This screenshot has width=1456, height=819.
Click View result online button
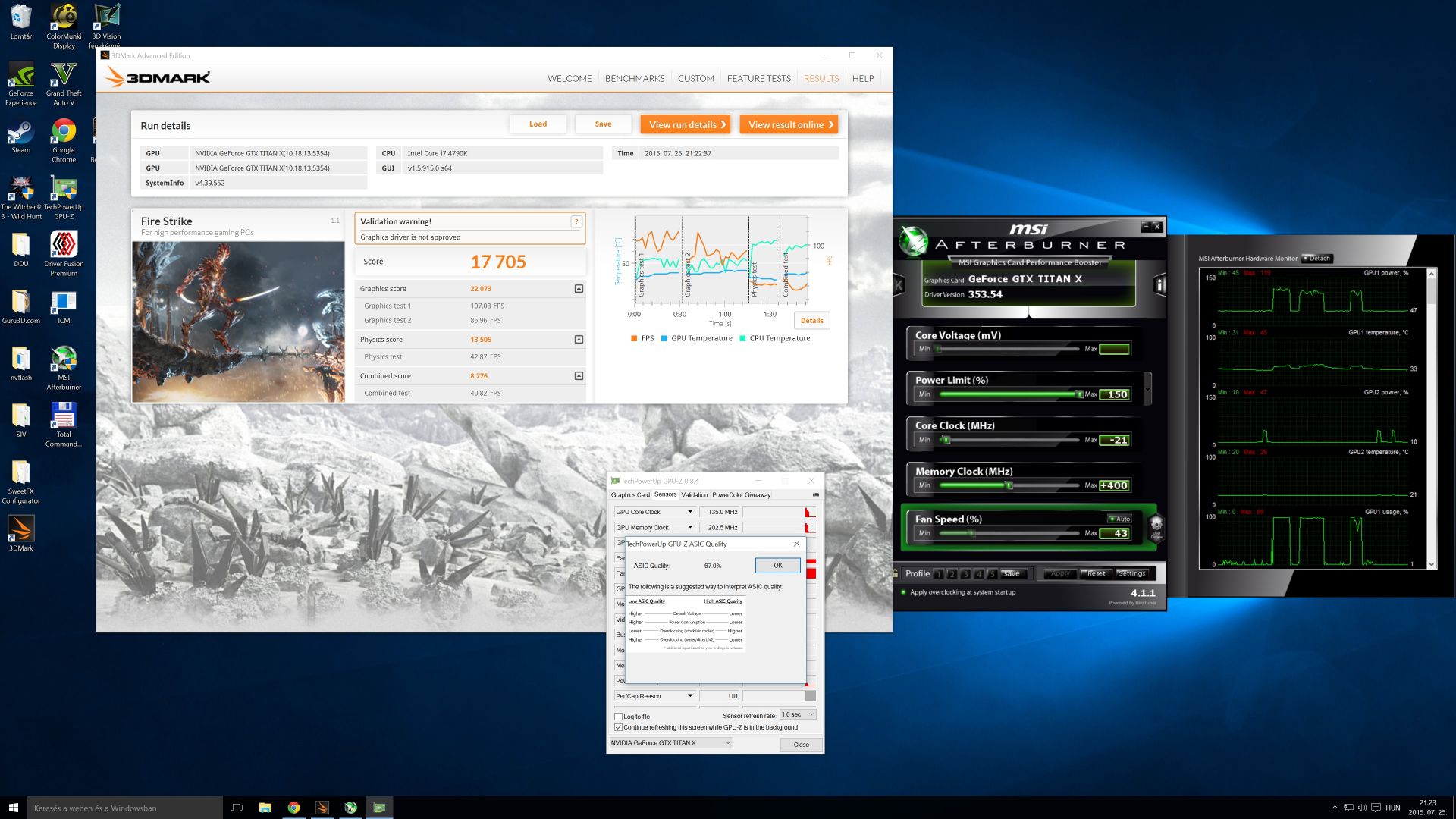coord(789,125)
